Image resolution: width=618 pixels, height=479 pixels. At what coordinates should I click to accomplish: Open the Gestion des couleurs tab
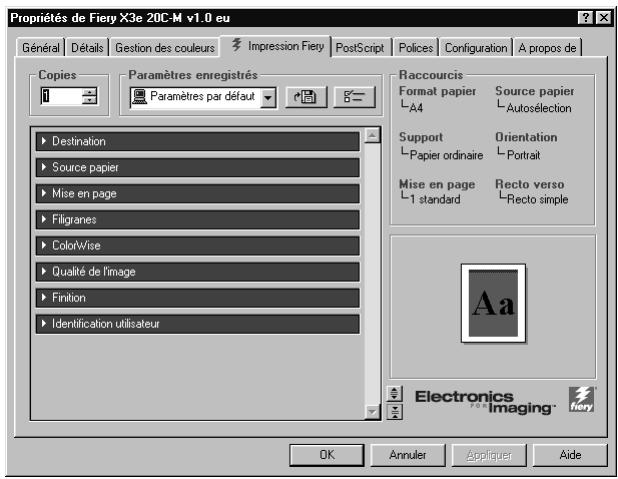[x=165, y=48]
